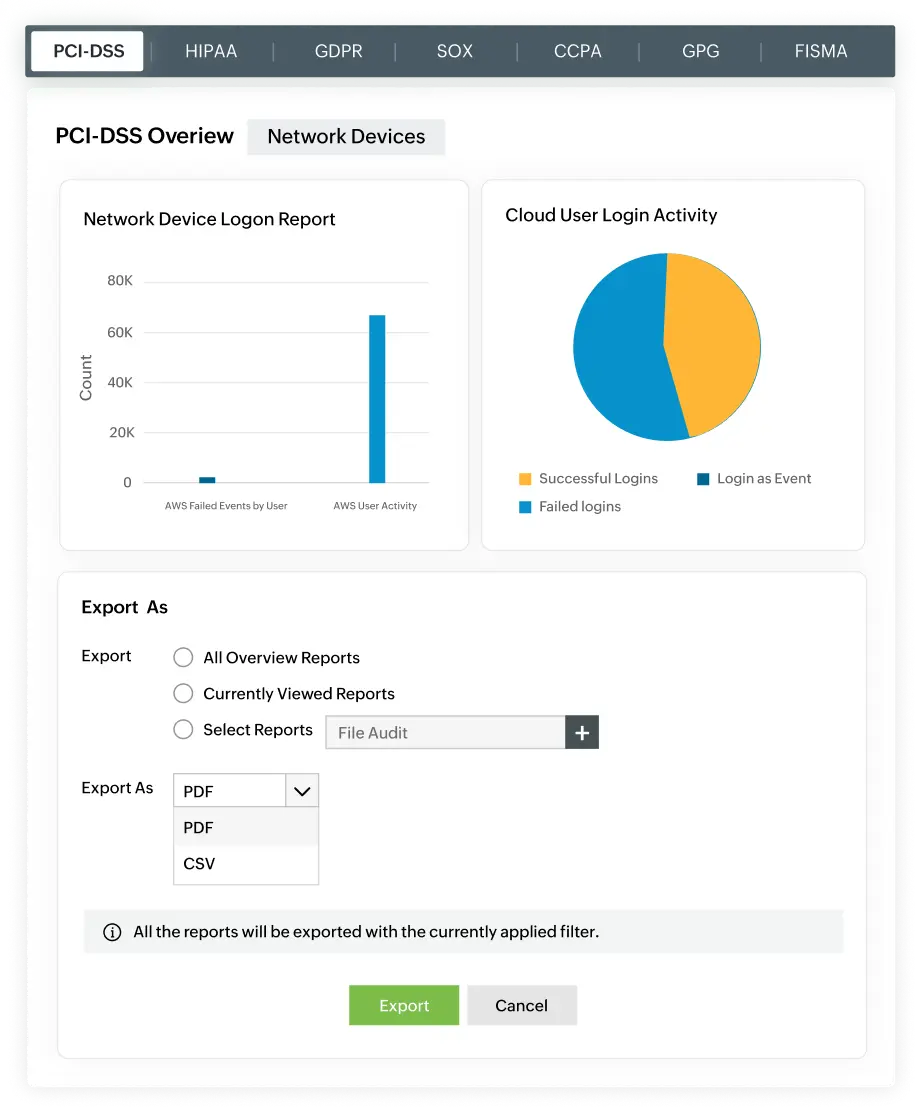
Task: Select the All Overview Reports option
Action: [x=183, y=657]
